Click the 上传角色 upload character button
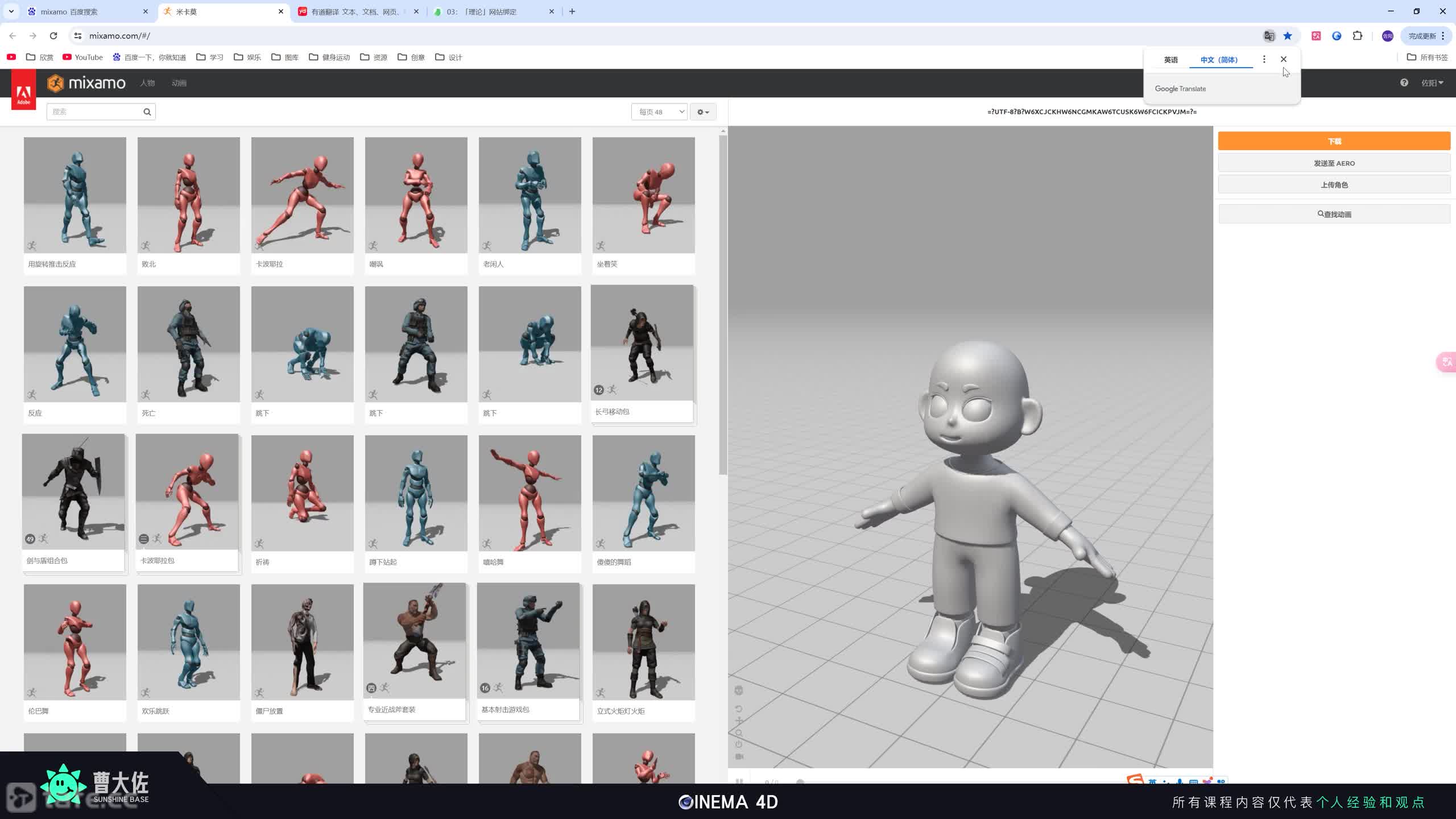This screenshot has height=819, width=1456. pos(1334,185)
